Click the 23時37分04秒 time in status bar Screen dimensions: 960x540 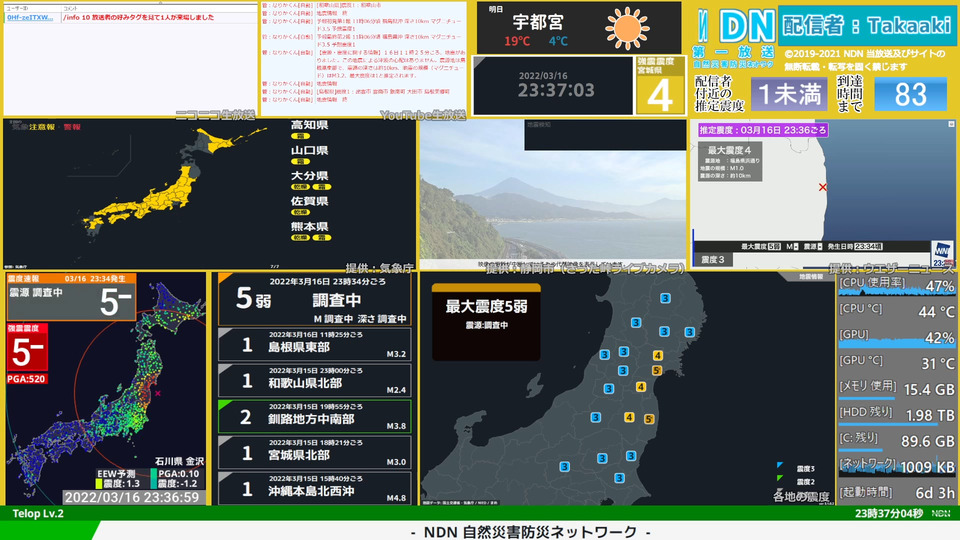(889, 513)
